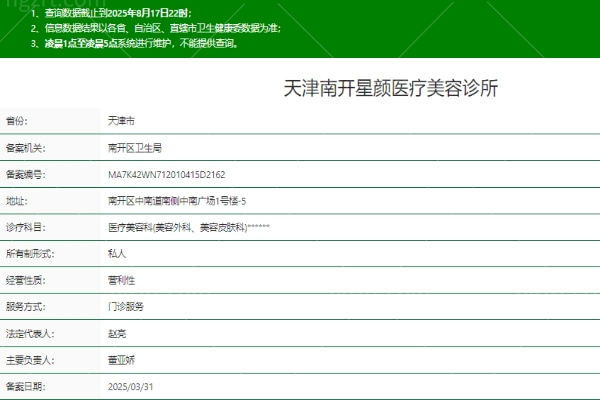Select the value 门诊服务

(126, 307)
